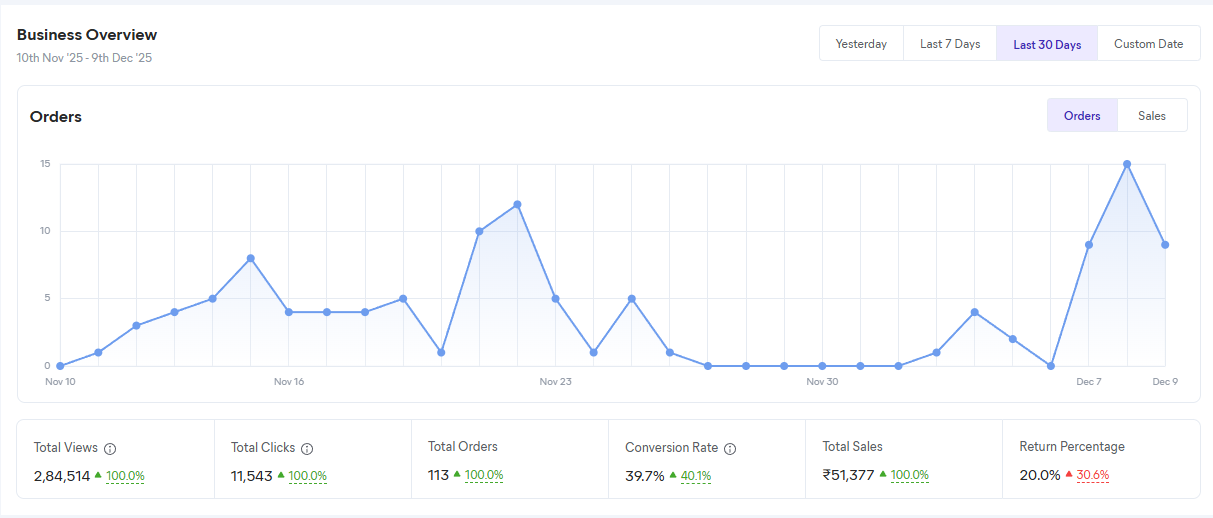Click the info icon beside Total Views
This screenshot has width=1213, height=518.
coord(110,449)
